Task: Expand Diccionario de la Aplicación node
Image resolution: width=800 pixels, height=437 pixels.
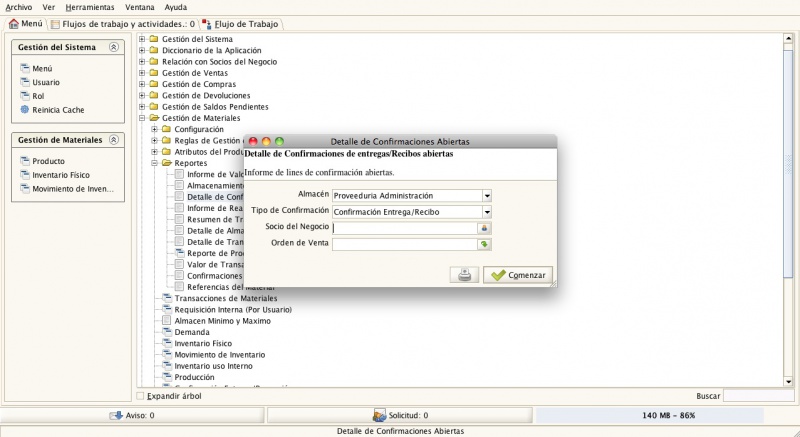Action: tap(142, 50)
